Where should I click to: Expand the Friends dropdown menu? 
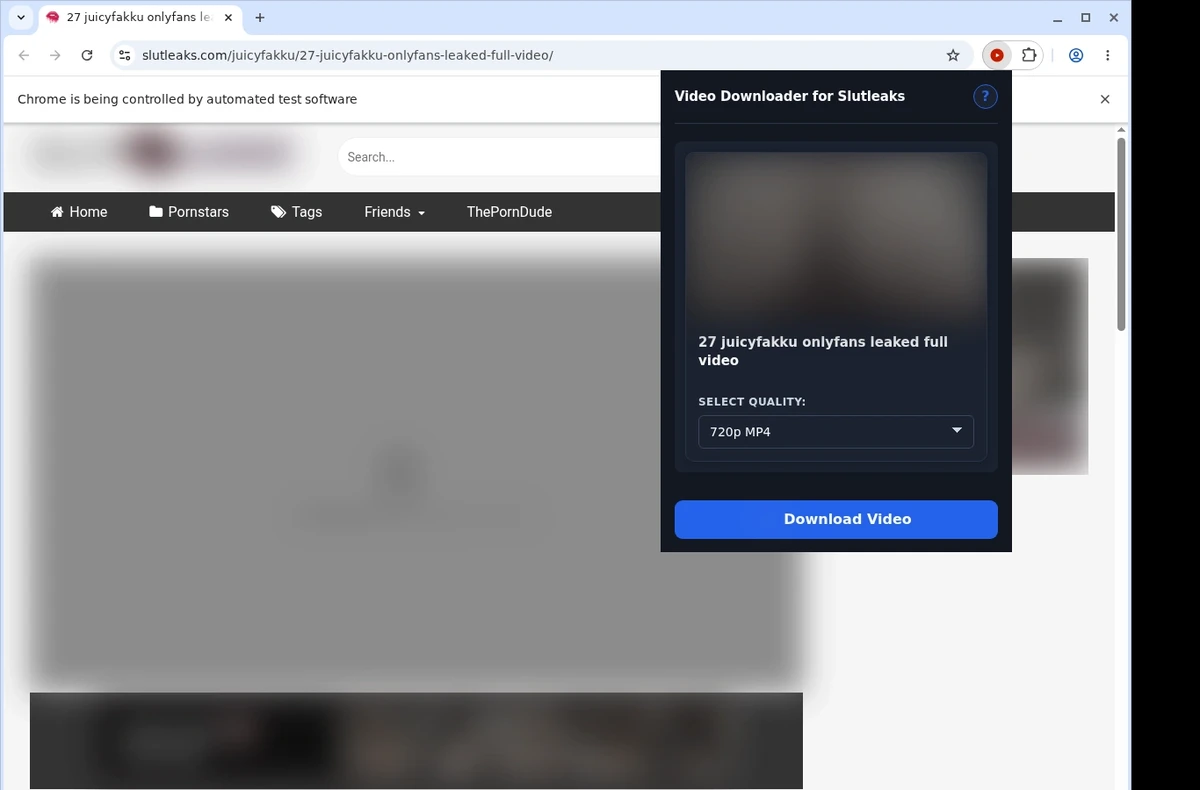point(395,212)
